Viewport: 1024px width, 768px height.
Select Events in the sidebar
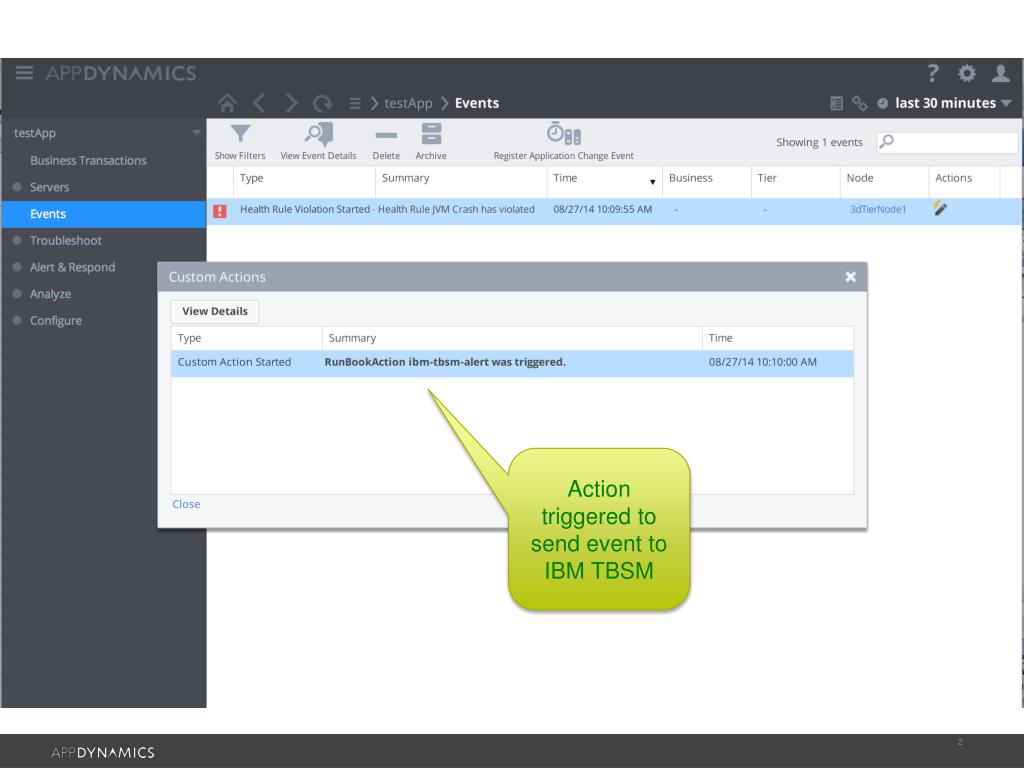pyautogui.click(x=104, y=214)
